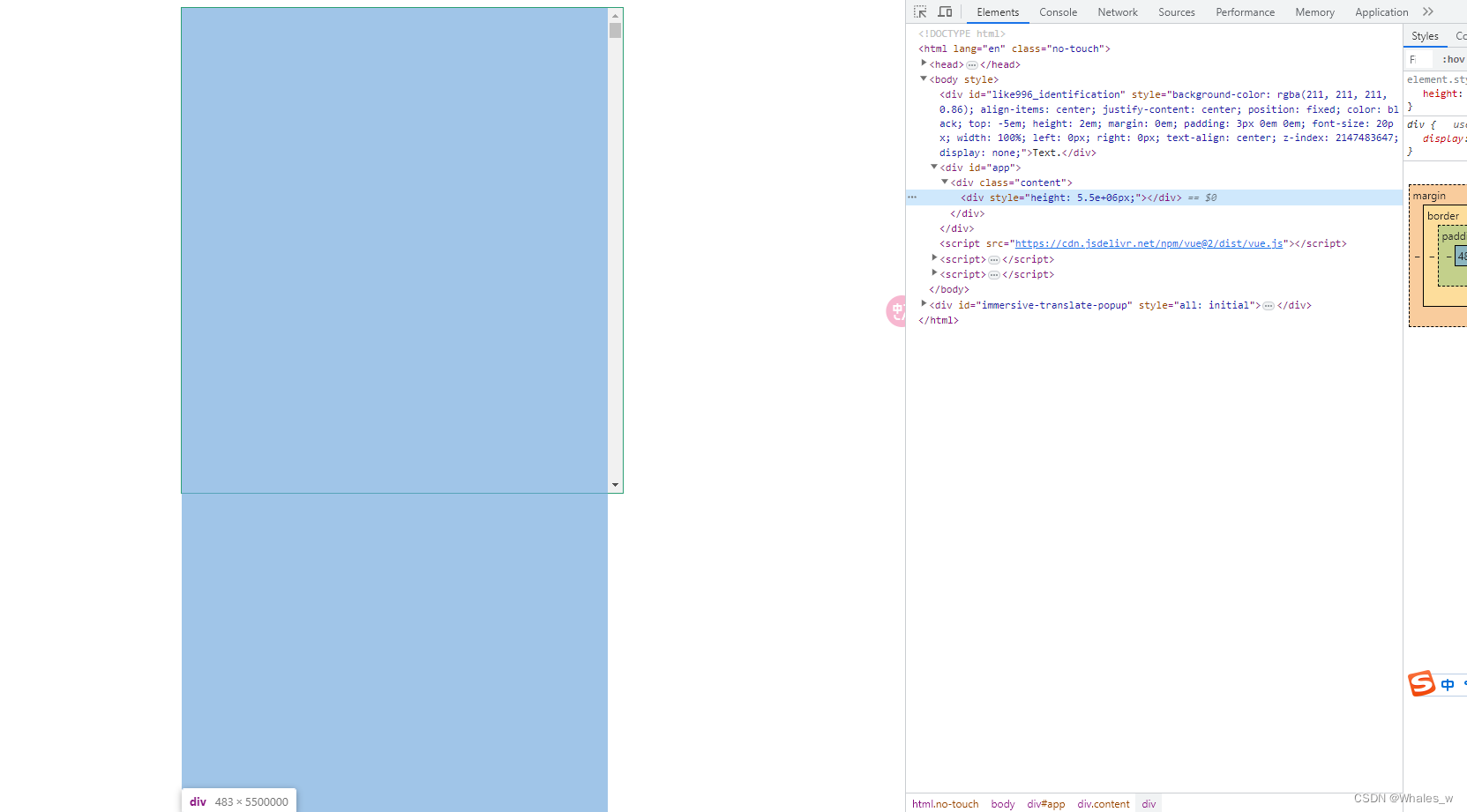Click the display property in div rule
Screen dimensions: 1467x812
point(1443,138)
